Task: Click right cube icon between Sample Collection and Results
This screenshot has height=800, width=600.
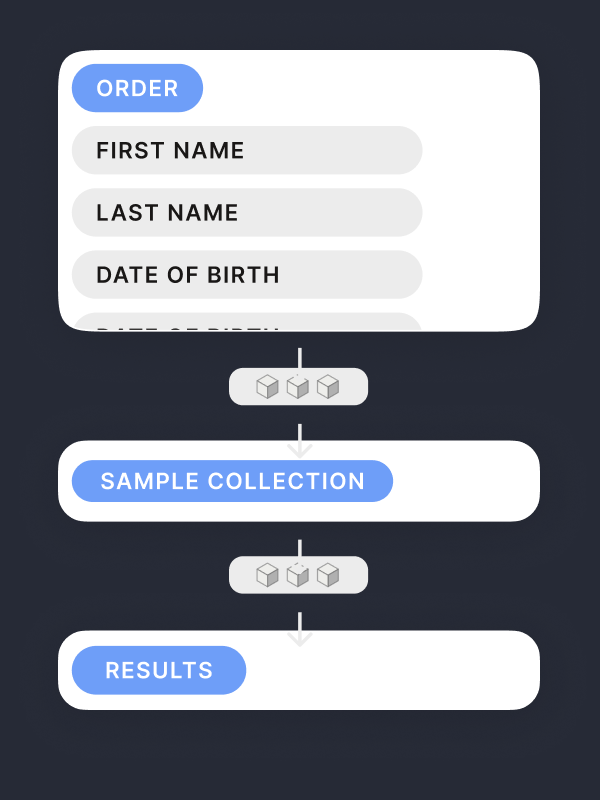Action: tap(328, 575)
